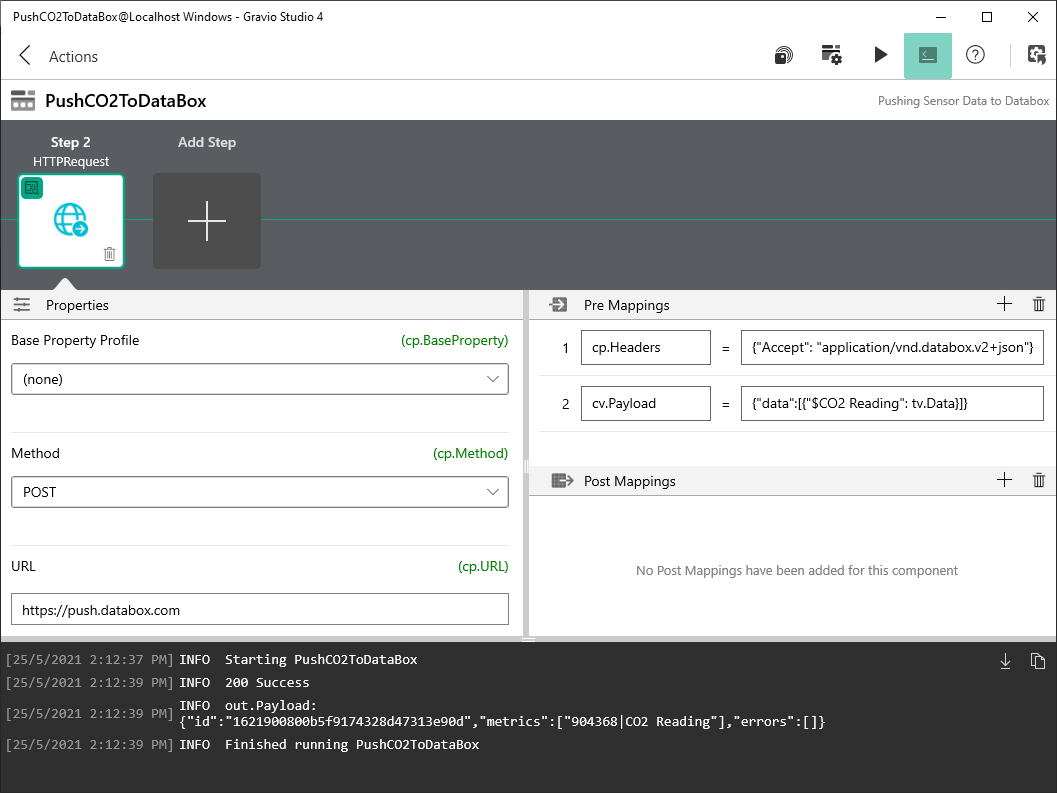Download the log output

[x=1005, y=660]
